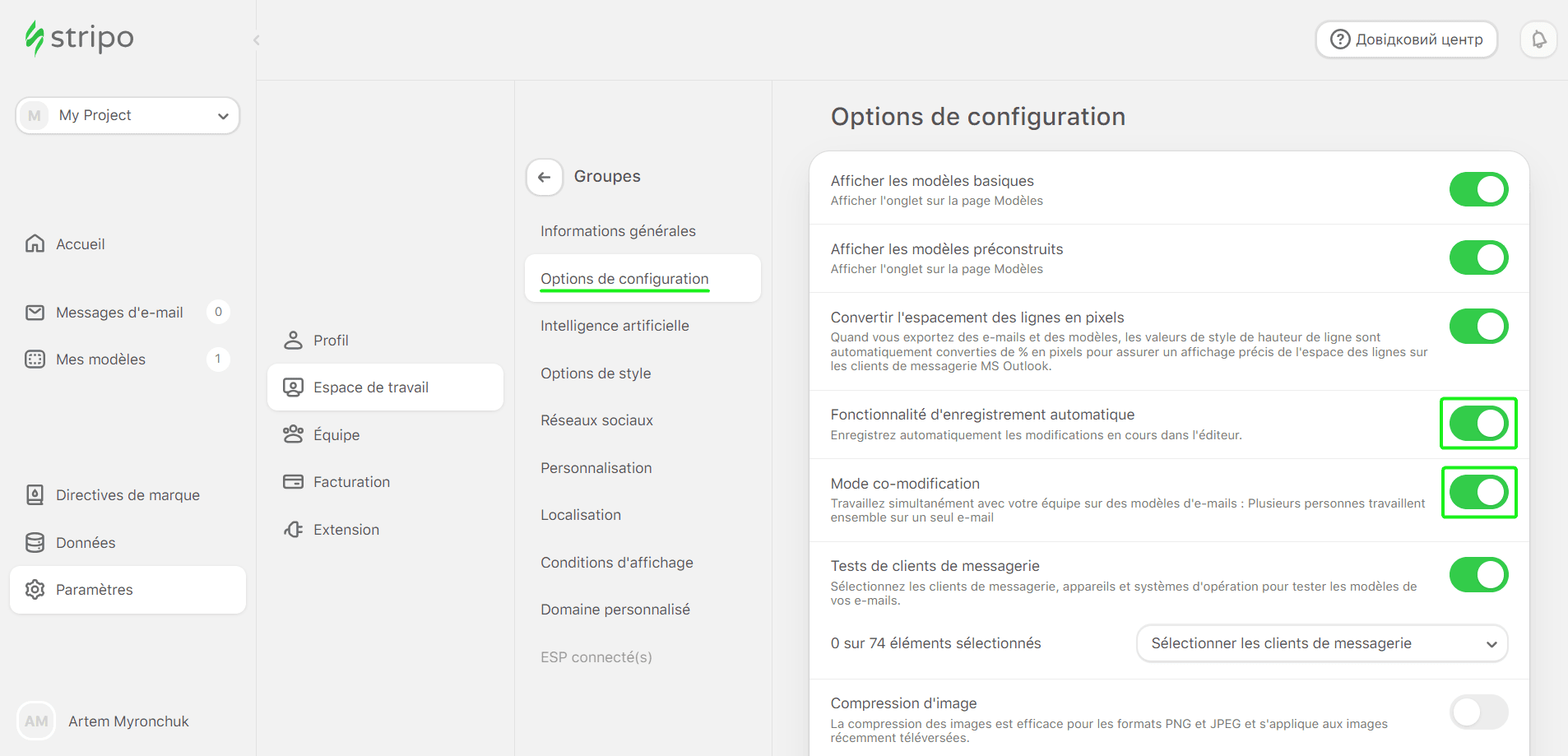Open Facturation via the credit card icon

[293, 481]
